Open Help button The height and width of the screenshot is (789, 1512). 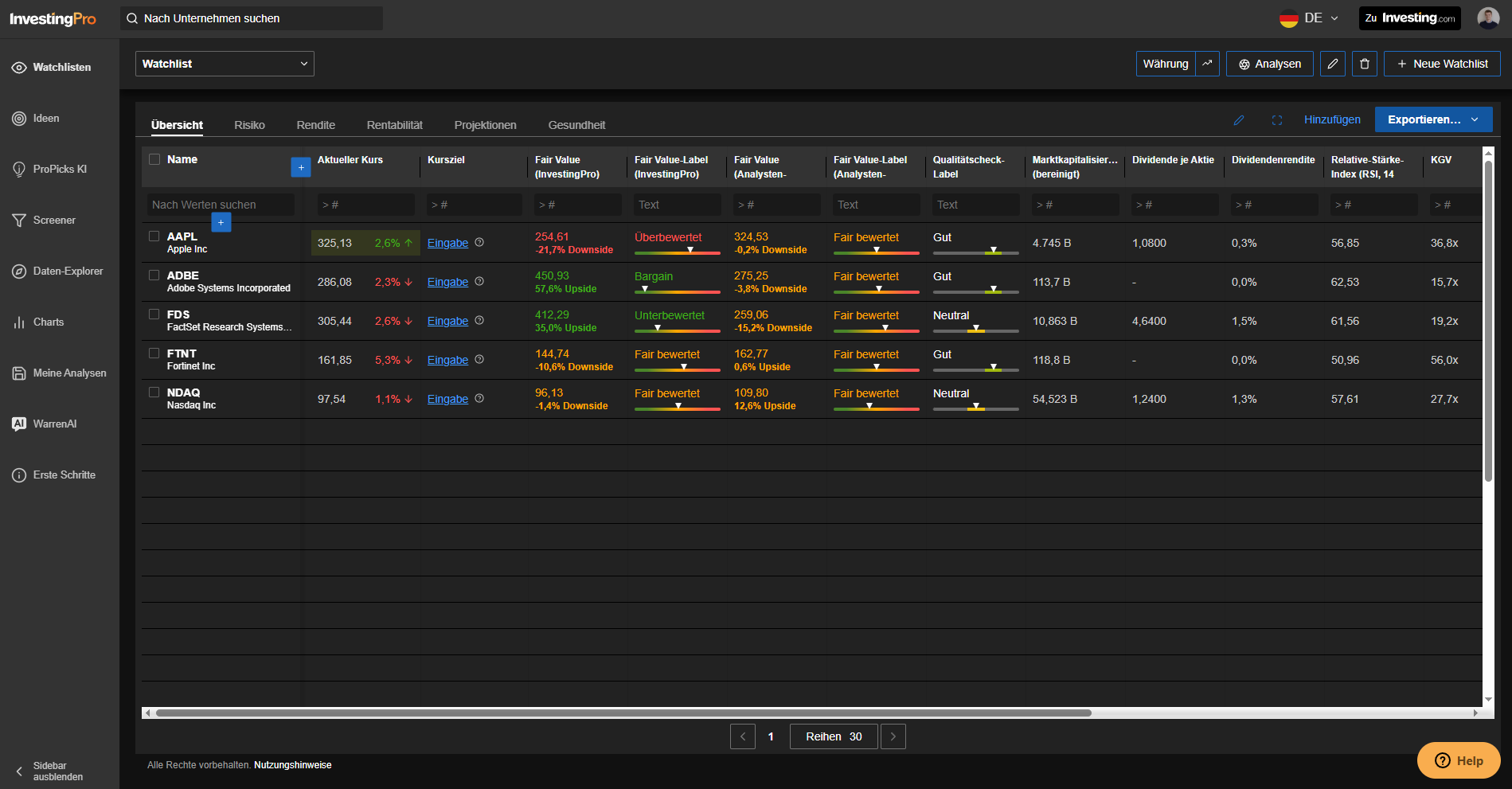coord(1459,760)
